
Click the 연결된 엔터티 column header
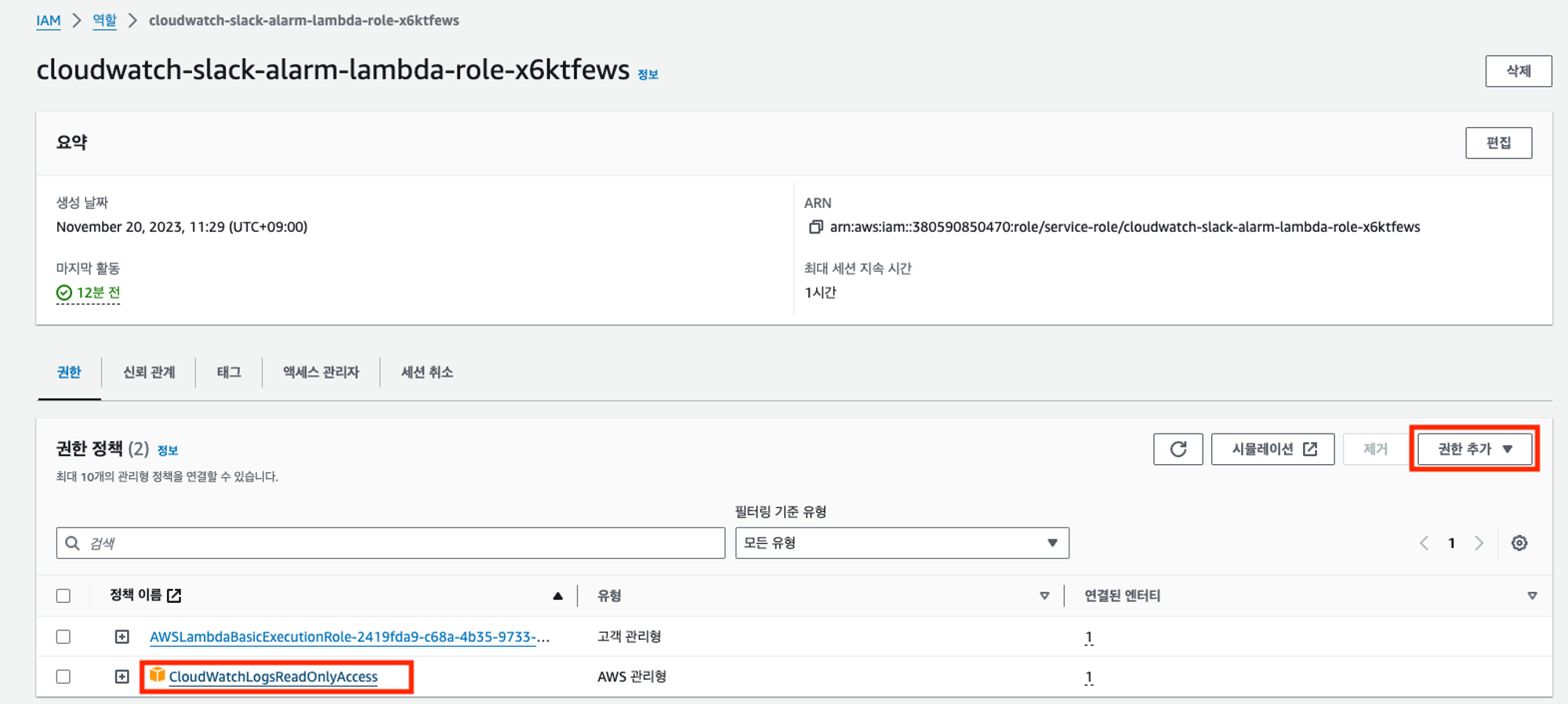(x=1122, y=596)
